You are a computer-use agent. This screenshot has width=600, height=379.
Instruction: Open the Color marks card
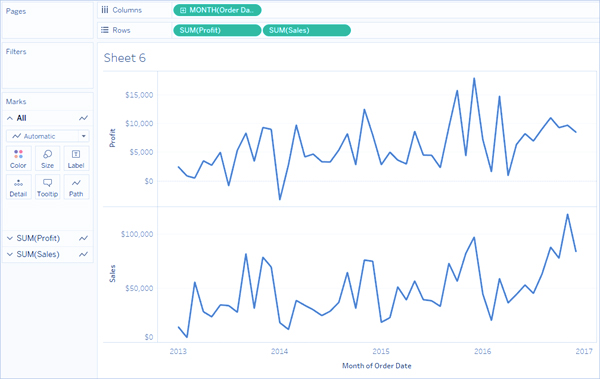pos(18,158)
